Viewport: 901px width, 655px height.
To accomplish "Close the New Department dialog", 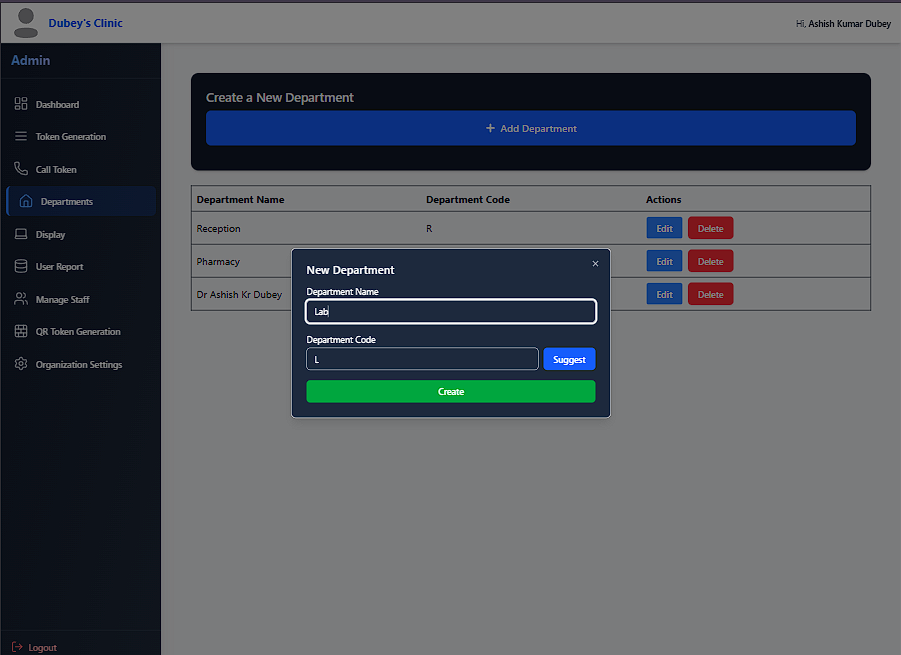I will 595,263.
